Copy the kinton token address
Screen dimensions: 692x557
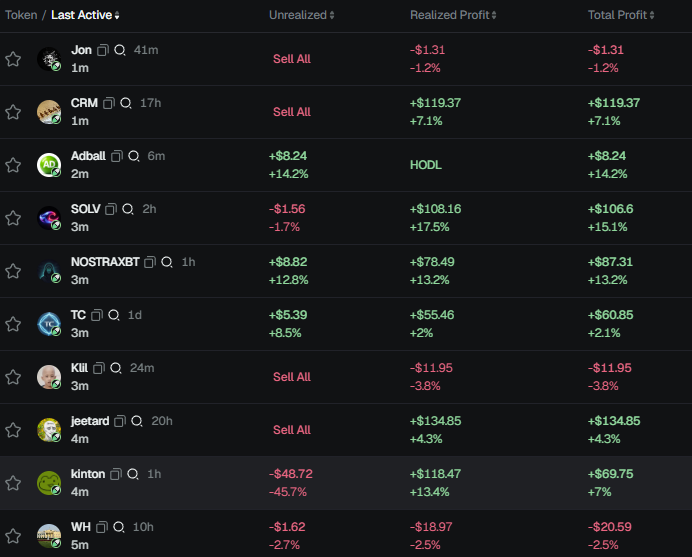click(x=116, y=474)
